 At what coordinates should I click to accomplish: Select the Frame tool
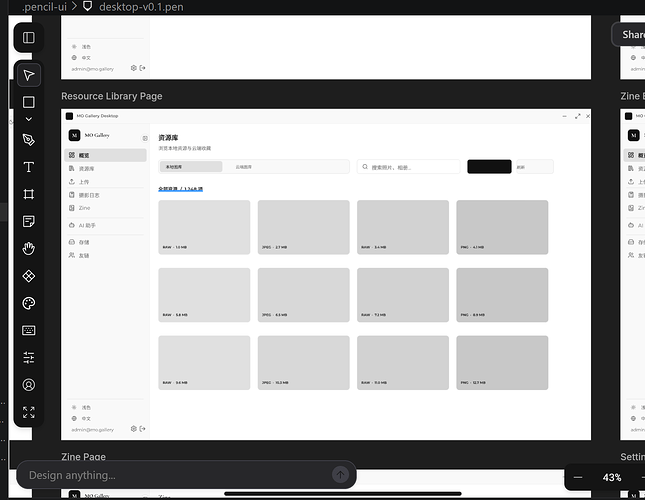click(28, 194)
